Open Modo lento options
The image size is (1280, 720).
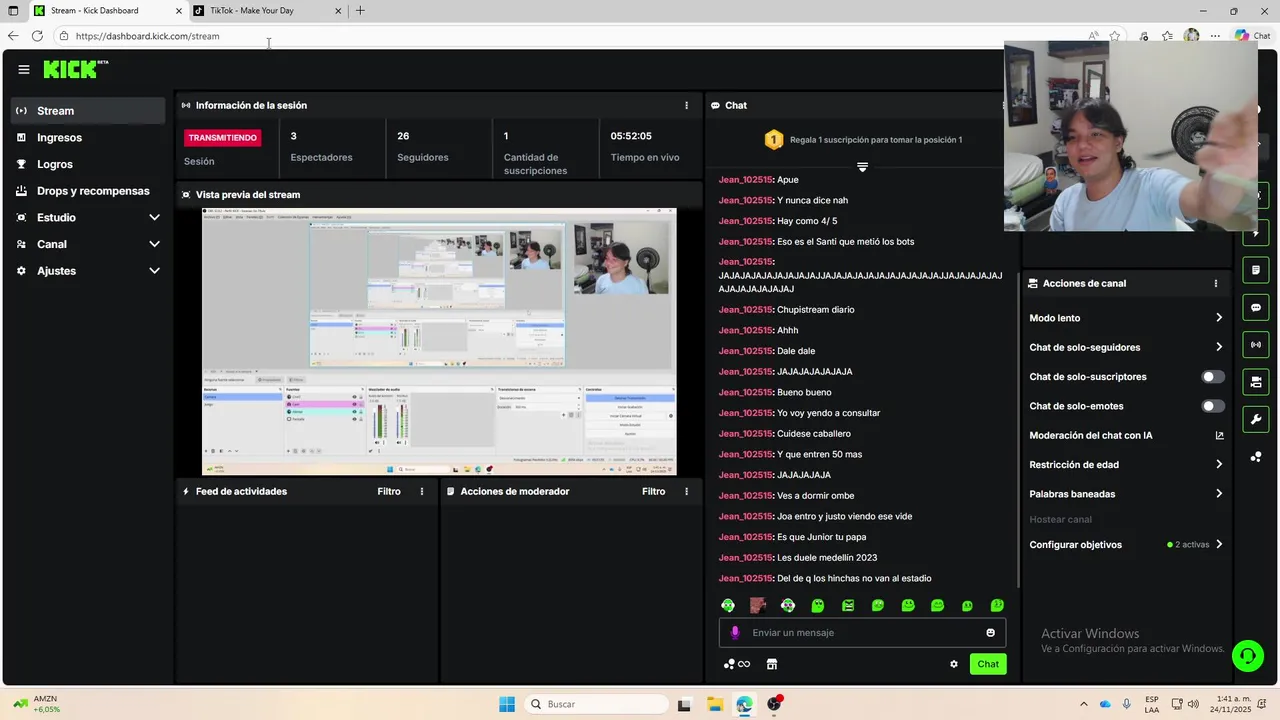point(1126,318)
